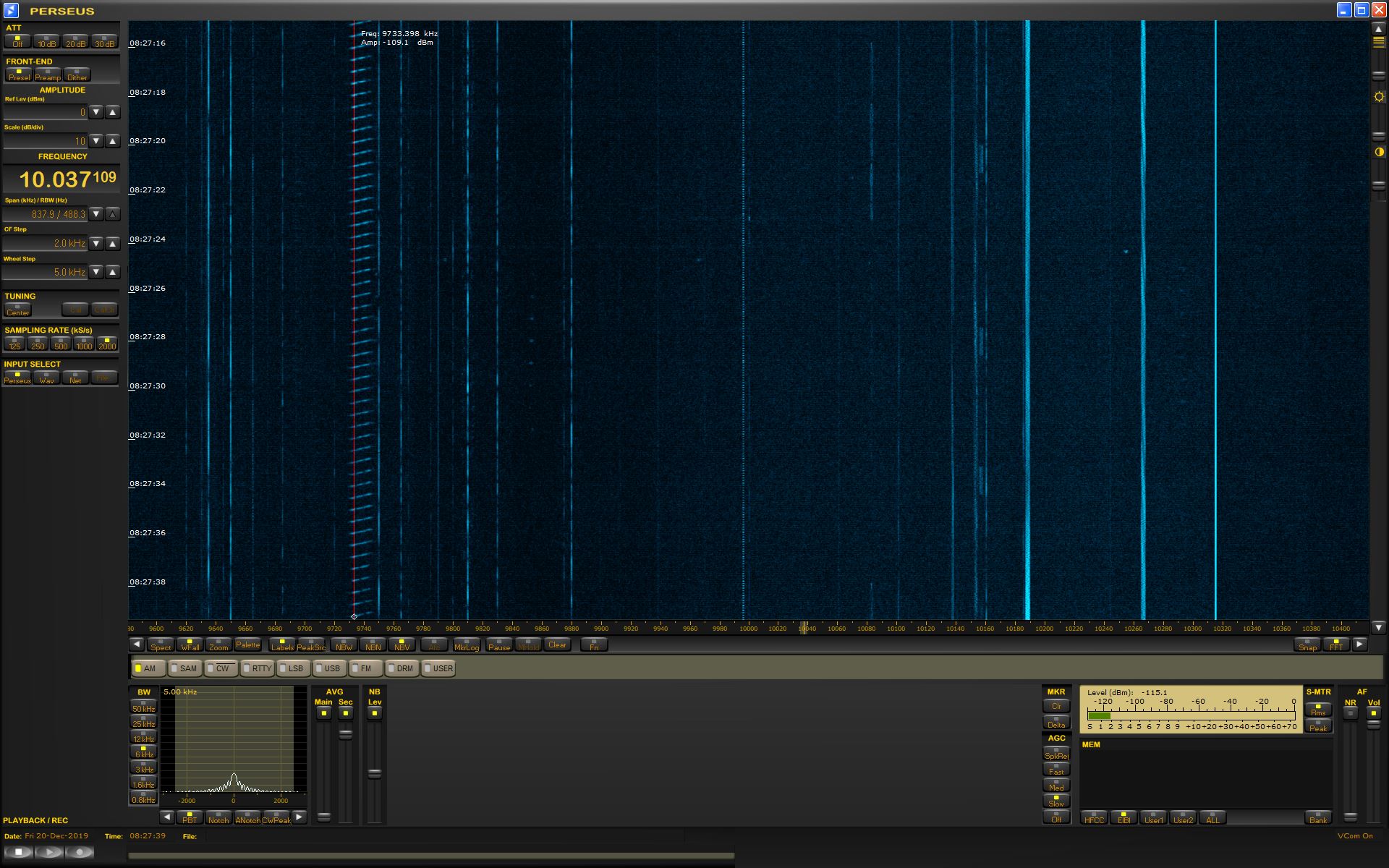Lower the Wheel Step with the down arrow
The width and height of the screenshot is (1389, 868).
pyautogui.click(x=96, y=272)
